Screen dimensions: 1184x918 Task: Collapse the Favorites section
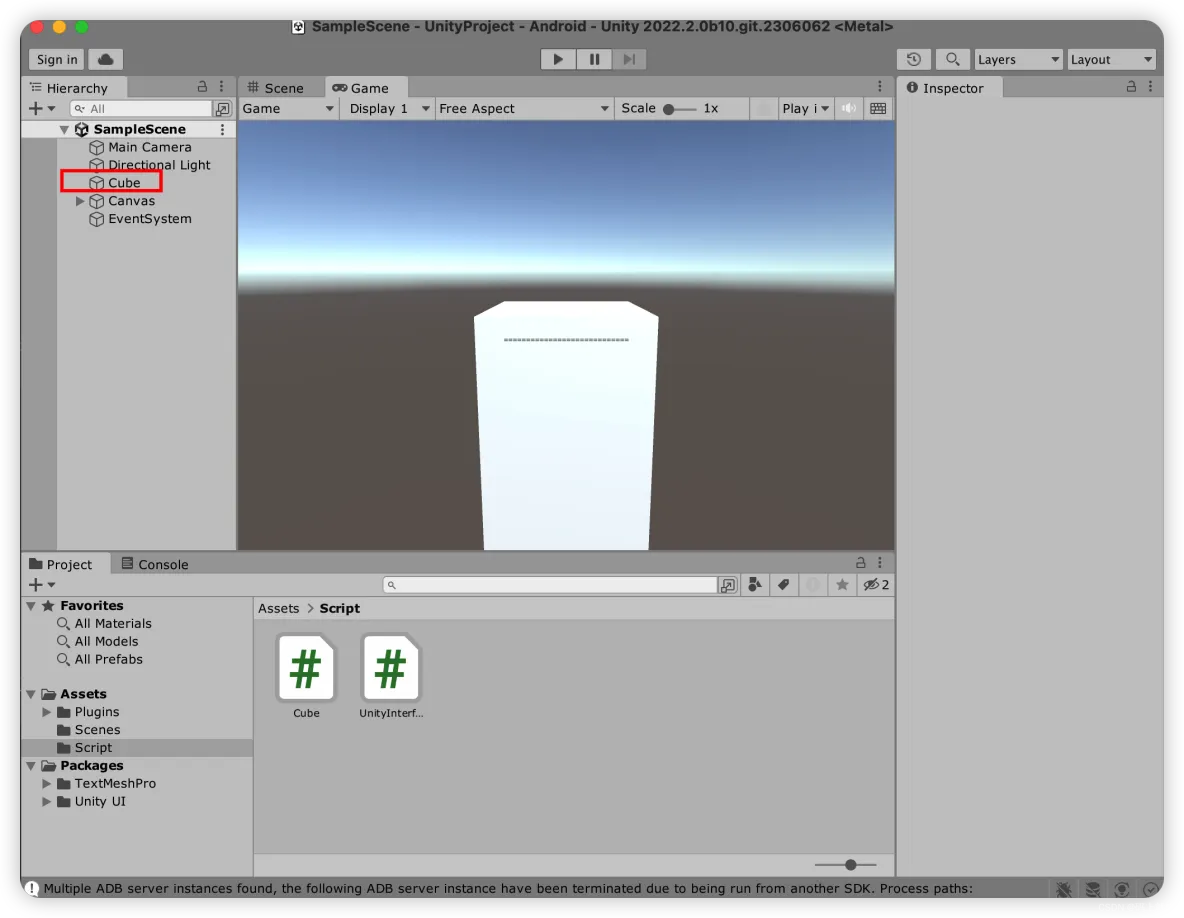point(31,605)
